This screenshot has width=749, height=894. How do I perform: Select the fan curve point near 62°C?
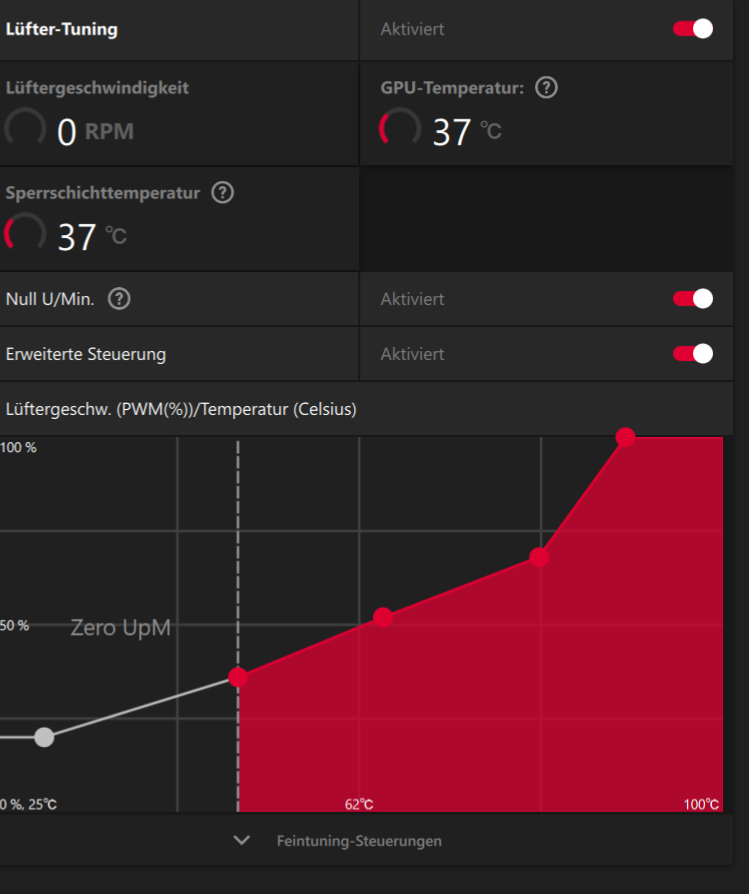click(x=382, y=617)
